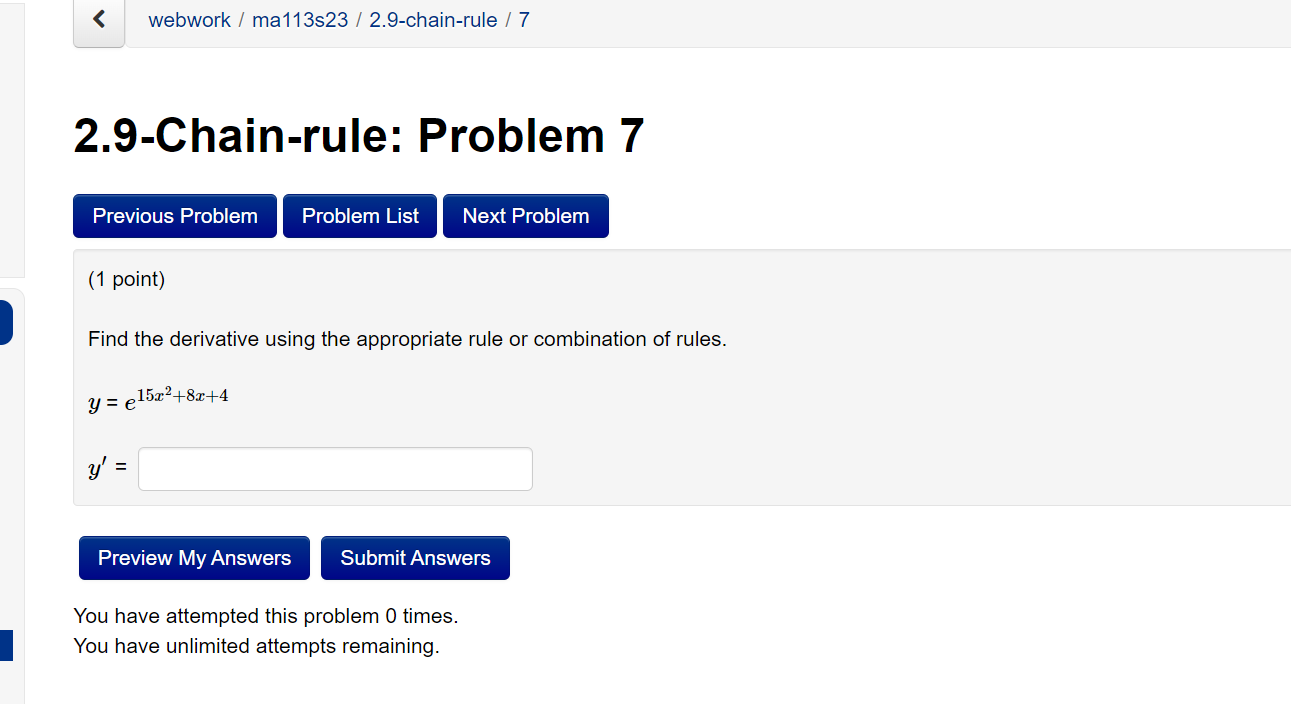Open the ma113s23 course breadcrumb
The height and width of the screenshot is (704, 1291).
[x=300, y=20]
